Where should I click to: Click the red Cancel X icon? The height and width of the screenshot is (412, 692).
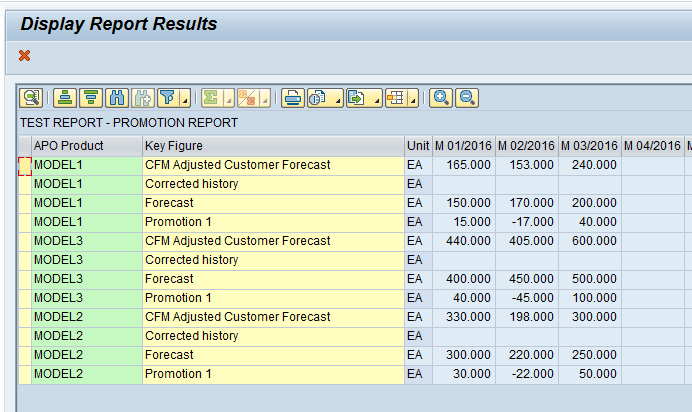tap(25, 56)
